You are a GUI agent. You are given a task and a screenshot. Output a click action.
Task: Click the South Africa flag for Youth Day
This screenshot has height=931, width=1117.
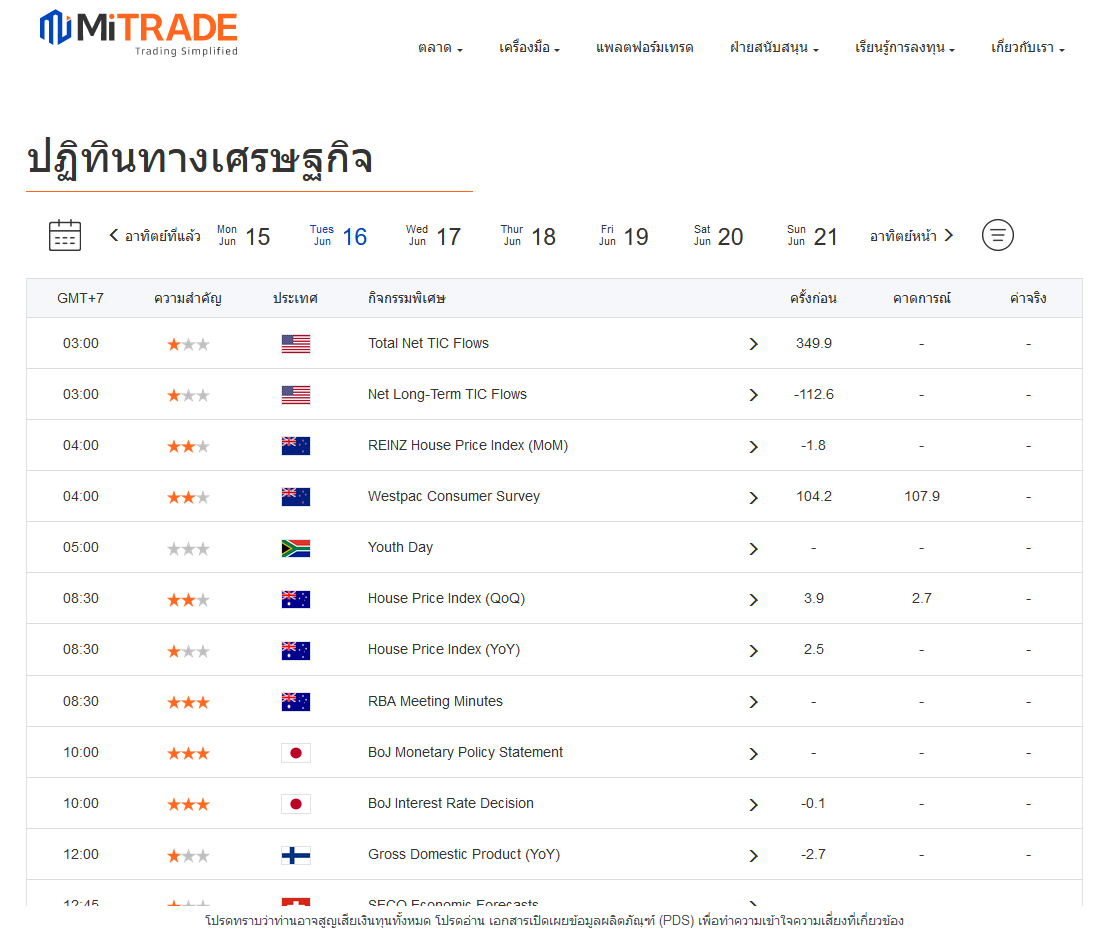[x=296, y=548]
